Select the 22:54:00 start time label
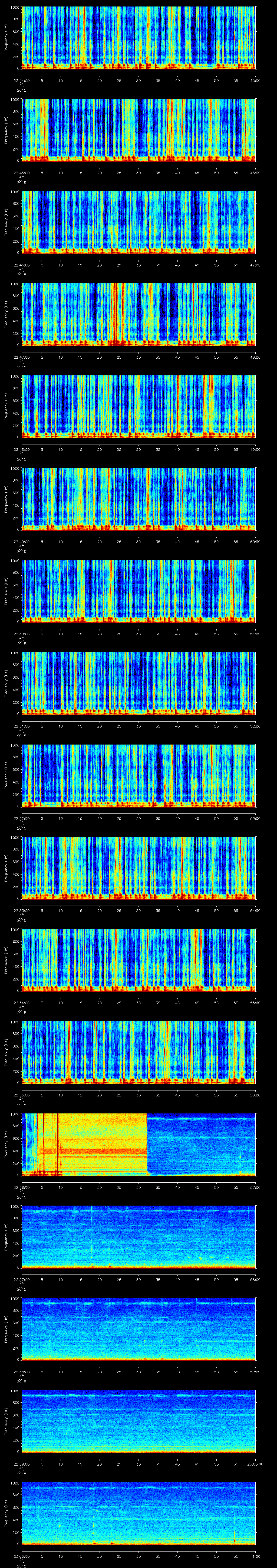 tap(22, 1003)
